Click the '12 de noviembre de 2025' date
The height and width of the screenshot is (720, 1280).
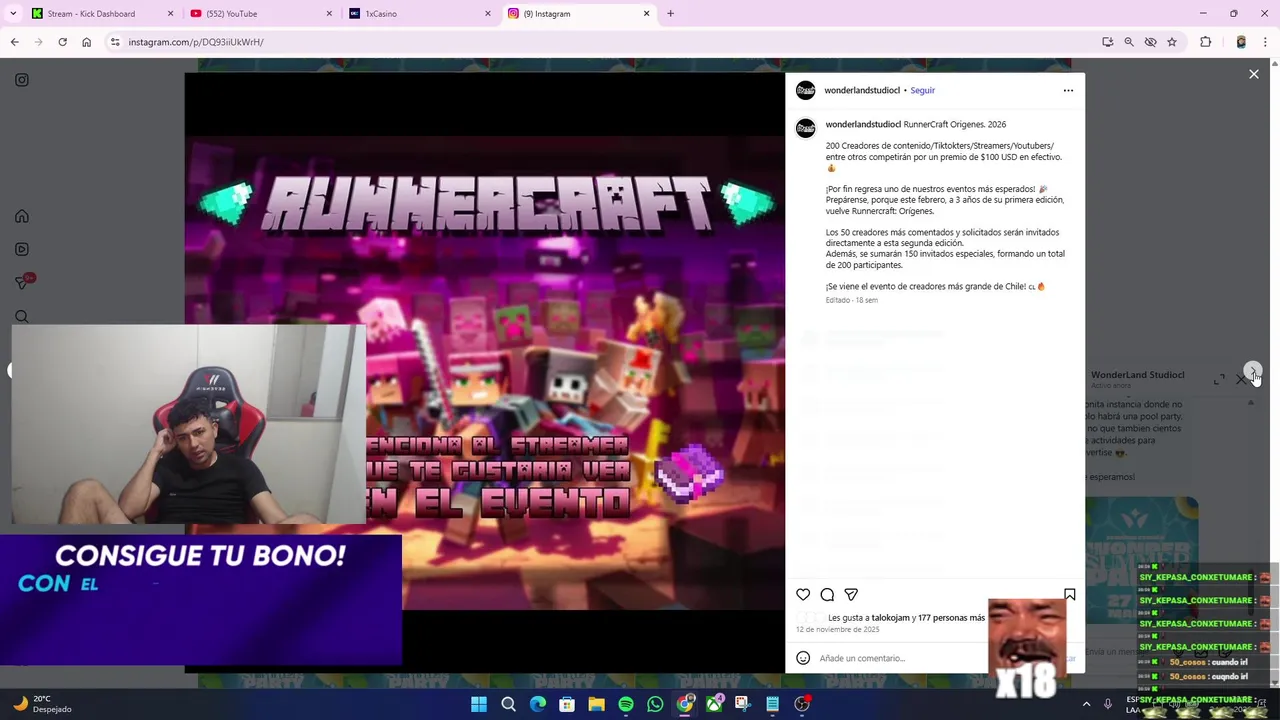tap(838, 630)
